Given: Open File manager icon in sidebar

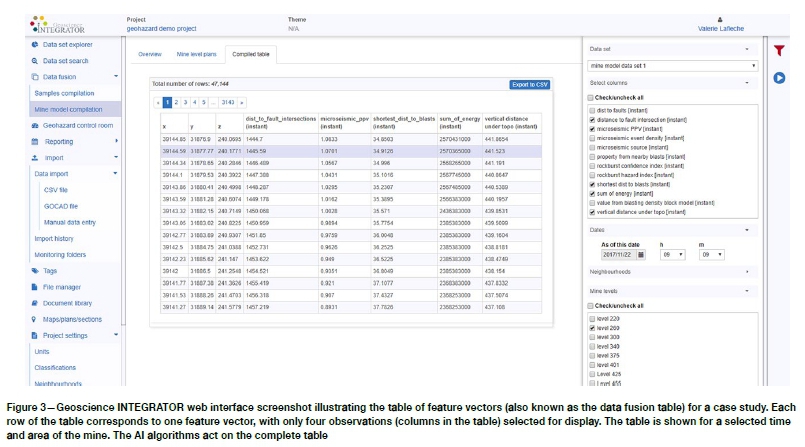Looking at the screenshot, I should [35, 287].
